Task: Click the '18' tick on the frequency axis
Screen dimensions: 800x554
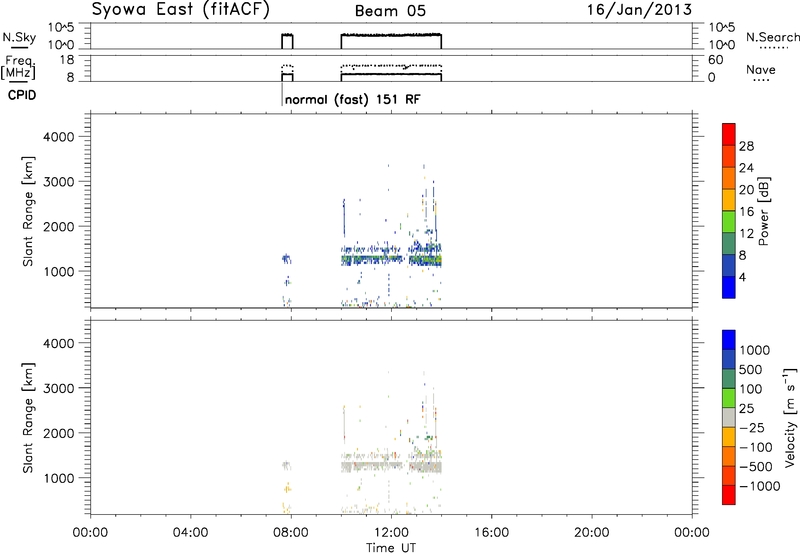Action: tap(67, 60)
